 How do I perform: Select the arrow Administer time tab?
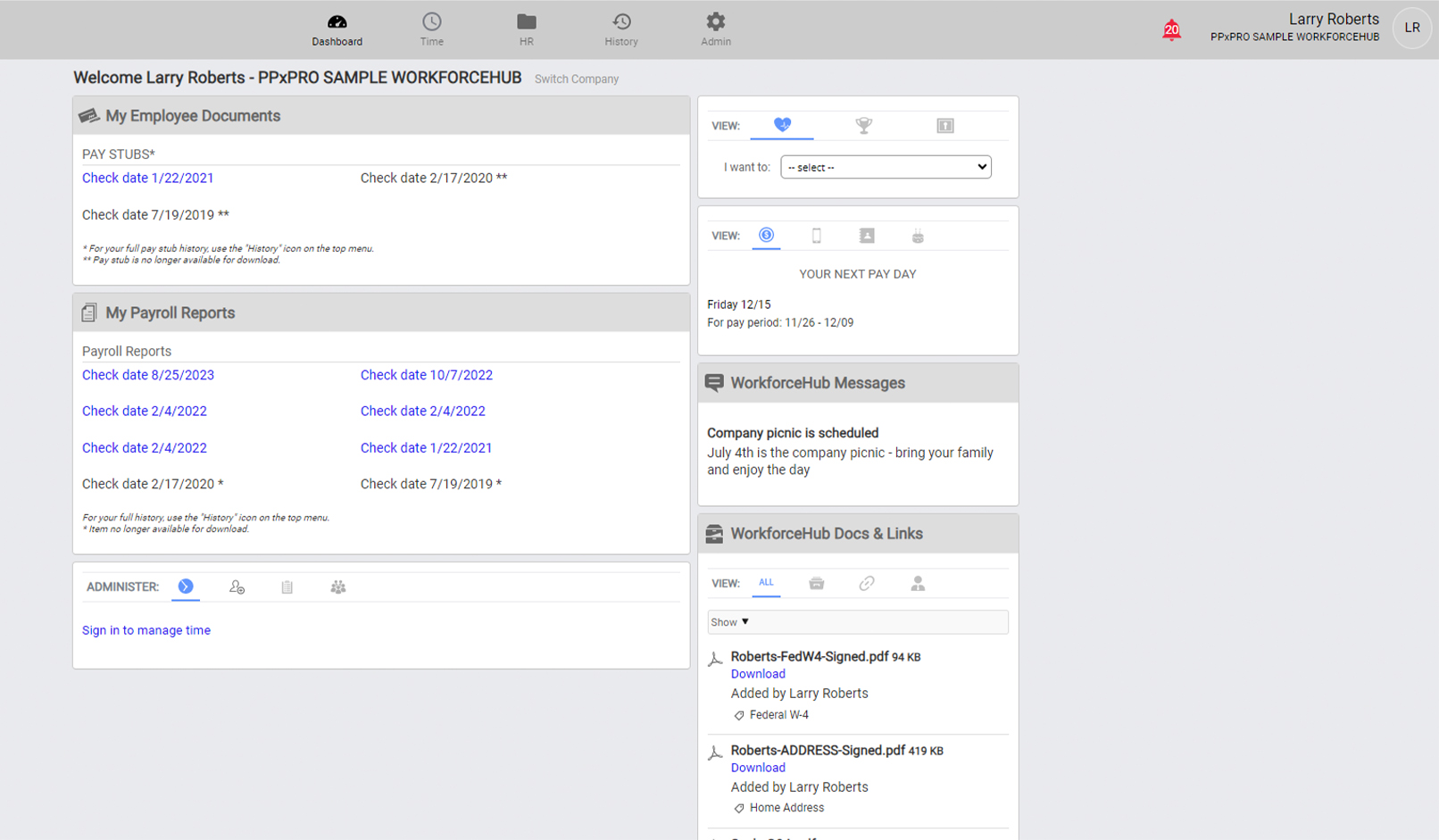click(186, 586)
